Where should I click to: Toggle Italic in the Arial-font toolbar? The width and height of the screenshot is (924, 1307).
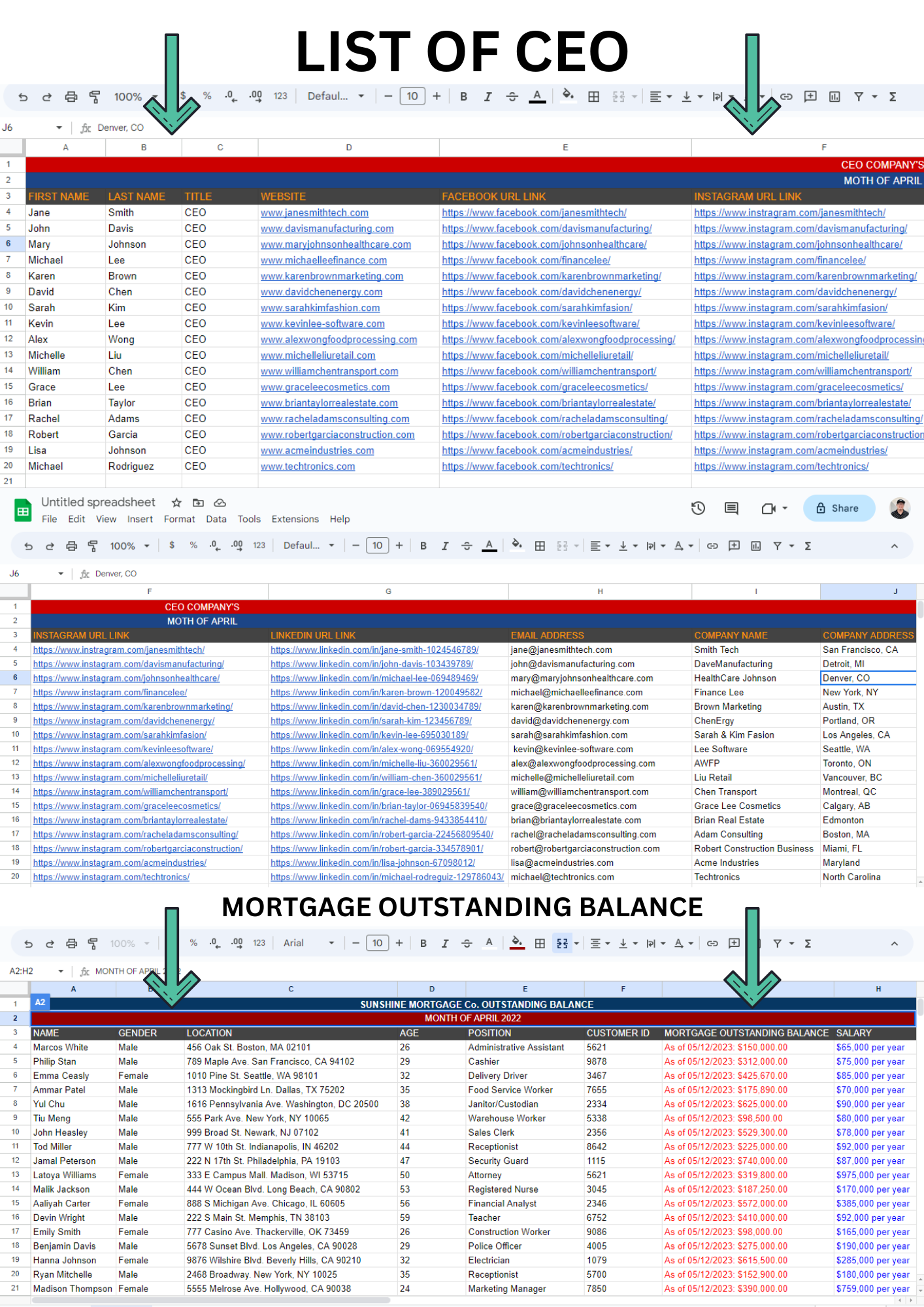pyautogui.click(x=445, y=943)
